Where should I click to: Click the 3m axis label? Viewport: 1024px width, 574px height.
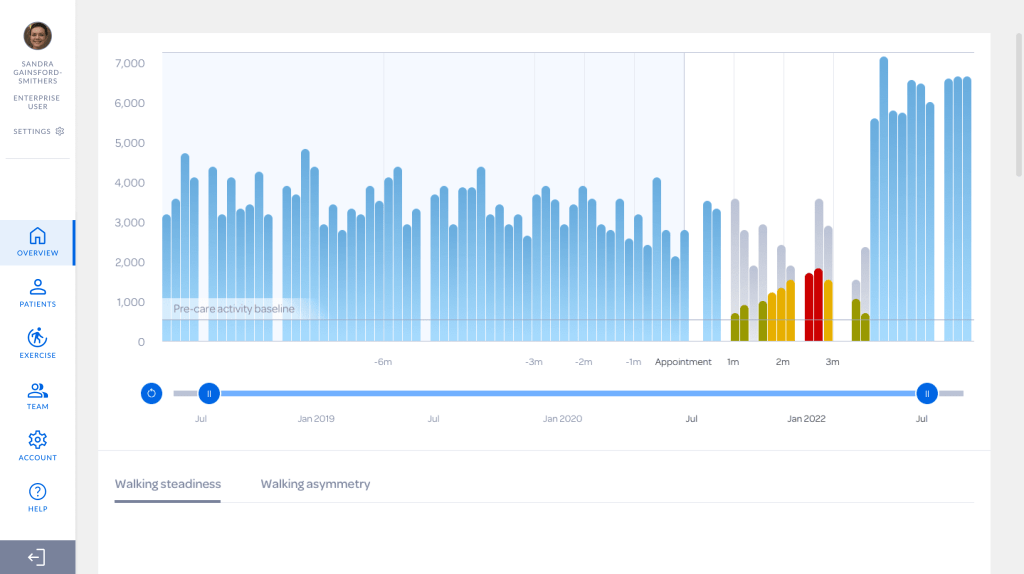click(832, 362)
